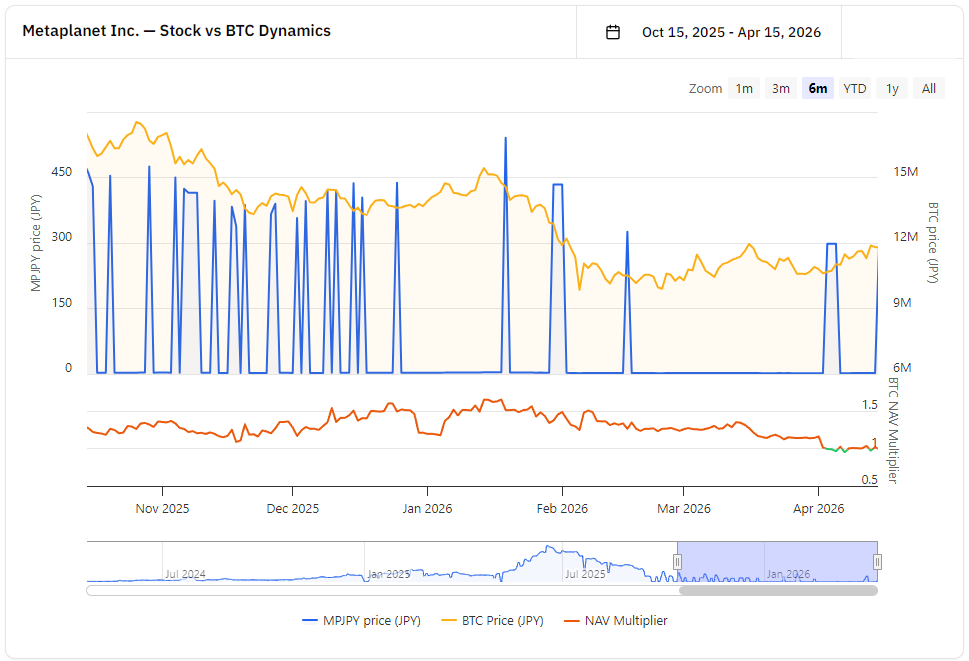This screenshot has height=661, width=969.
Task: Click the horizontal scrollbar thumb below navigator
Action: pyautogui.click(x=777, y=590)
